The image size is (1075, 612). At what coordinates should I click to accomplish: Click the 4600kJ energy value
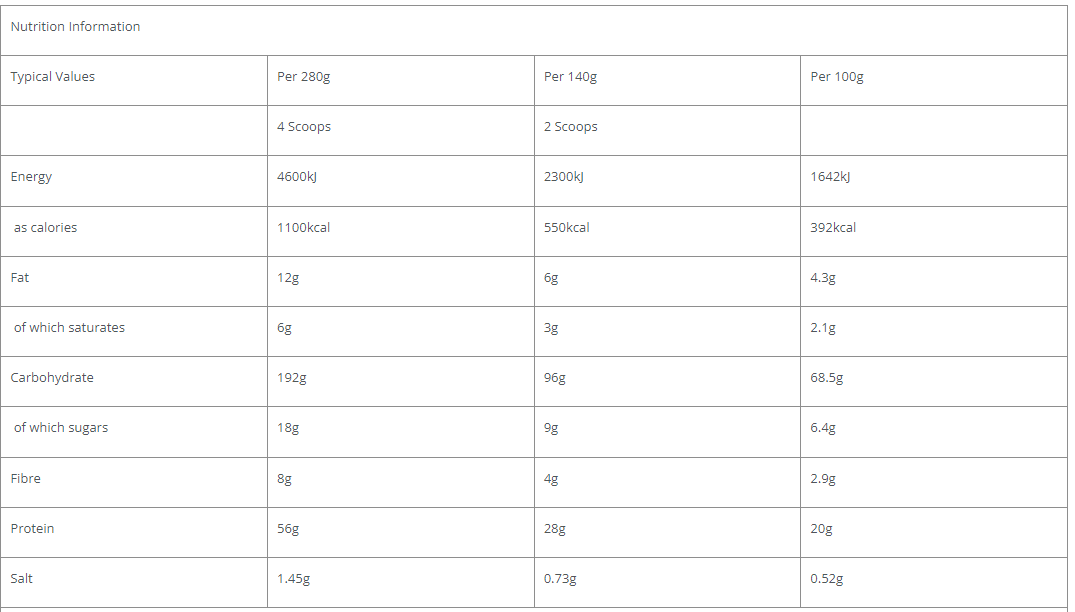(x=297, y=177)
